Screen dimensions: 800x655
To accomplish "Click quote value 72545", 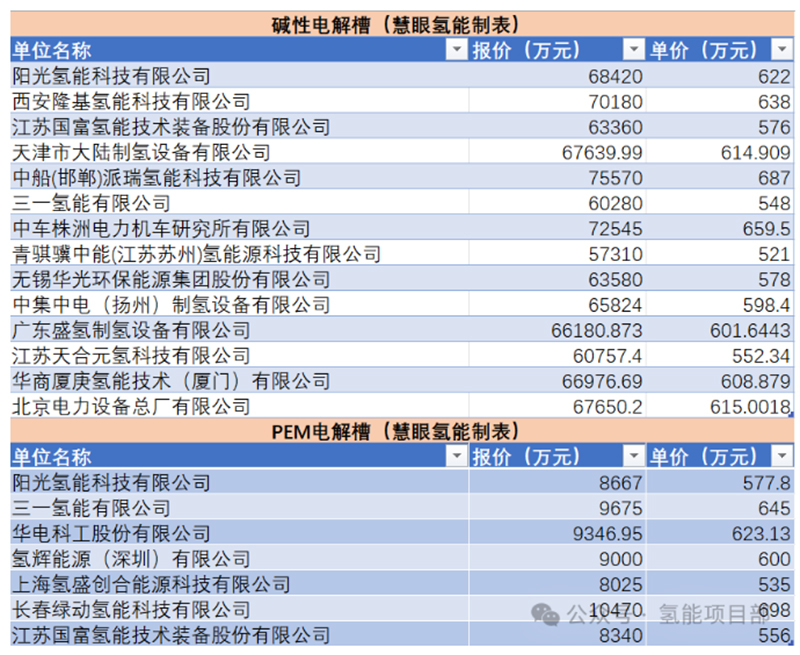I will 615,229.
